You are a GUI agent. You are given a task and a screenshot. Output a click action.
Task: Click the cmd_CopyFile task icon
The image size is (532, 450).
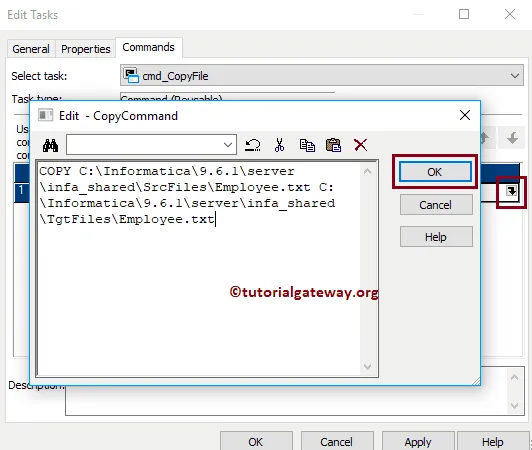point(131,75)
